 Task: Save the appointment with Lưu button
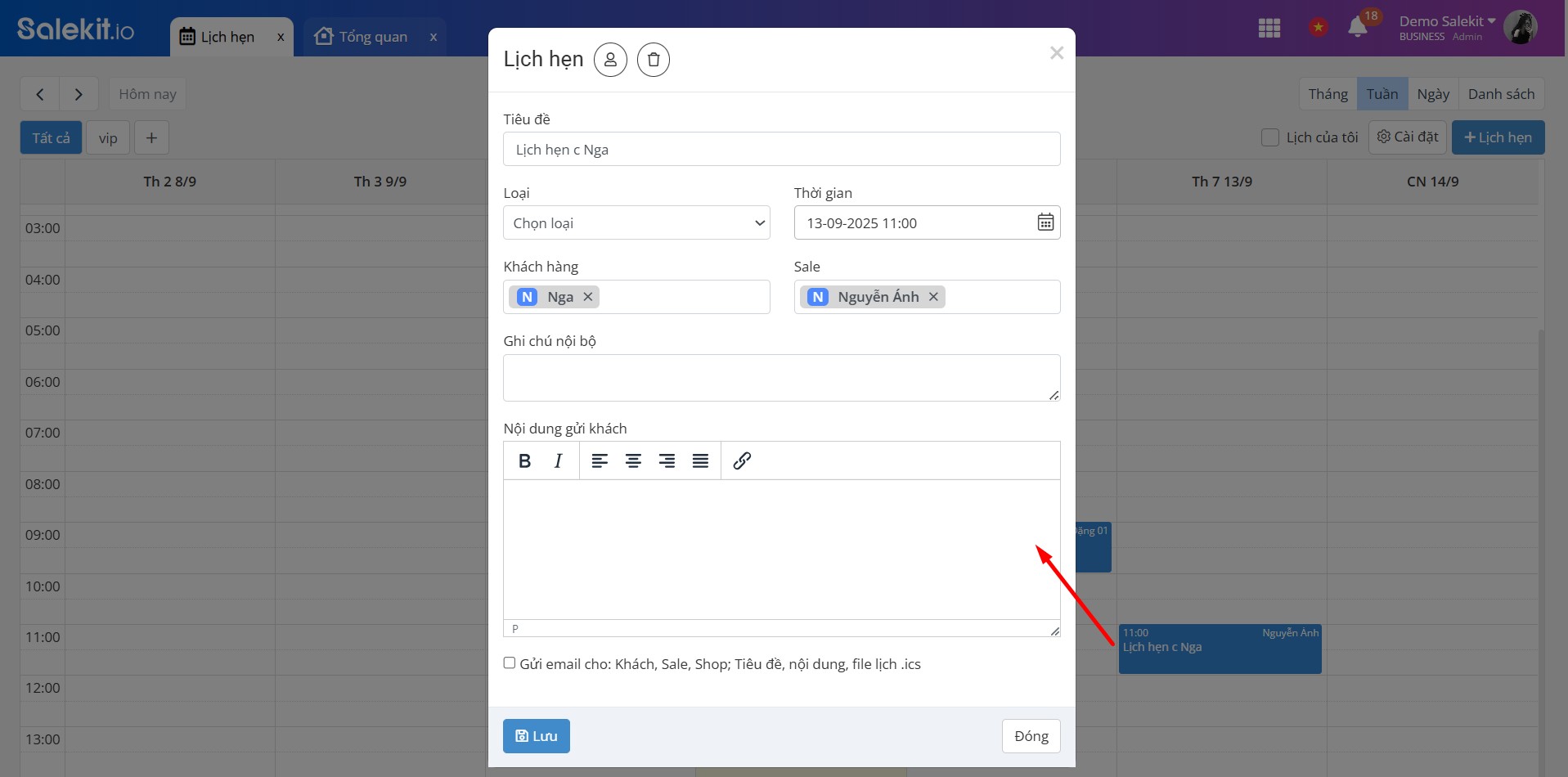tap(536, 736)
